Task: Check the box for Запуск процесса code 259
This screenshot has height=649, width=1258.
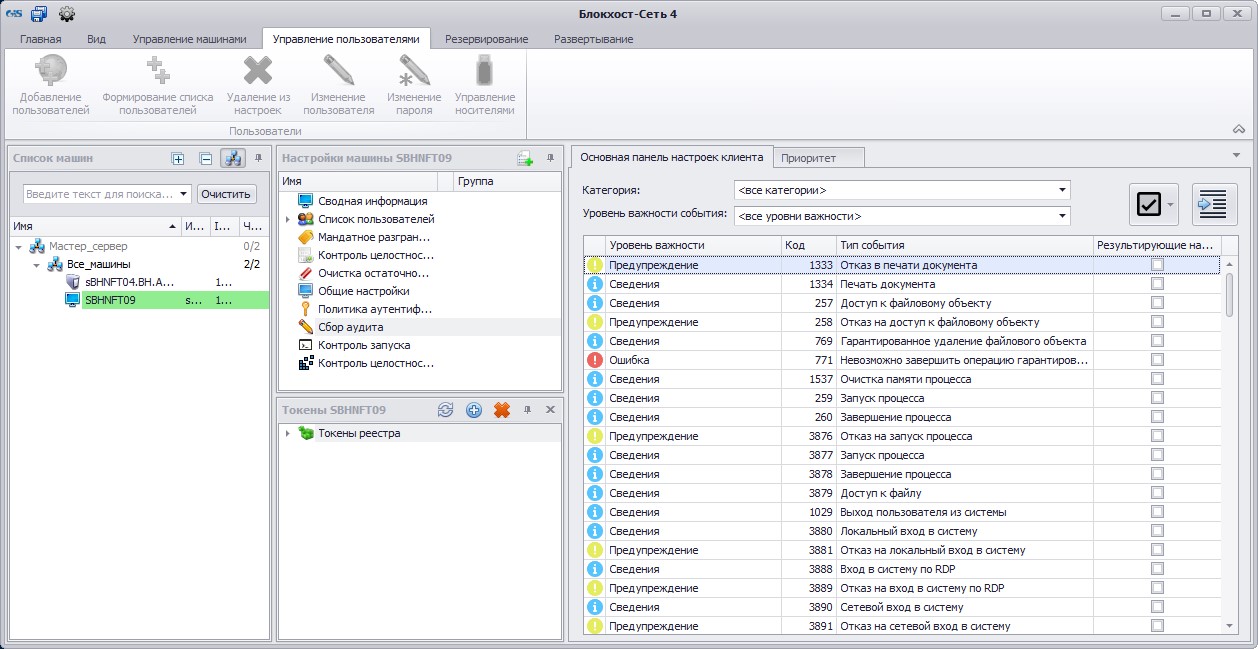Action: [x=1157, y=398]
